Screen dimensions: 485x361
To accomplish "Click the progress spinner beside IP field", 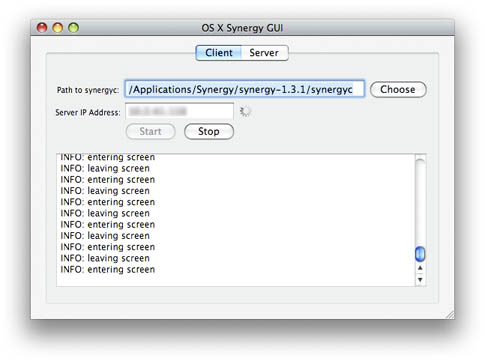I will click(245, 111).
